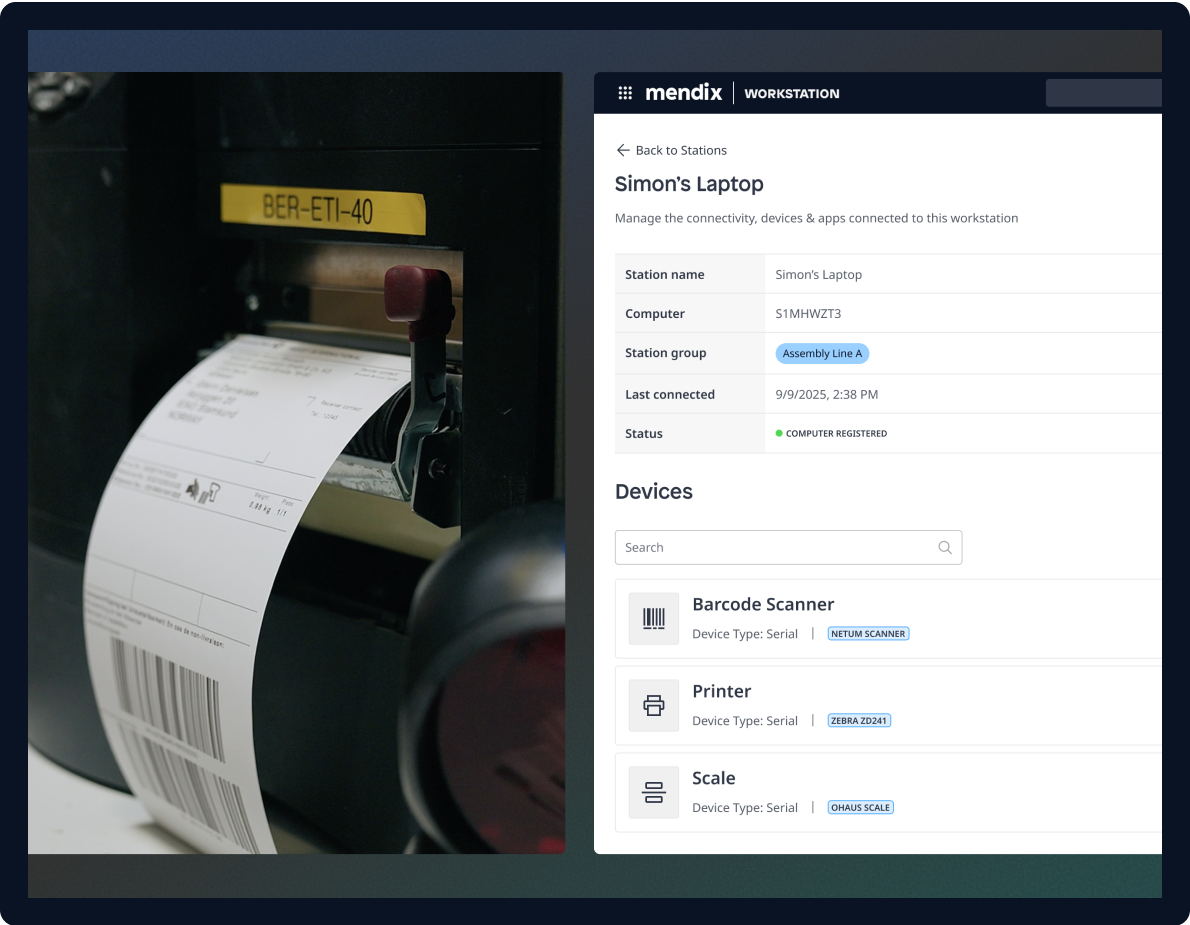Image resolution: width=1190 pixels, height=925 pixels.
Task: Go back to Stations
Action: [680, 150]
